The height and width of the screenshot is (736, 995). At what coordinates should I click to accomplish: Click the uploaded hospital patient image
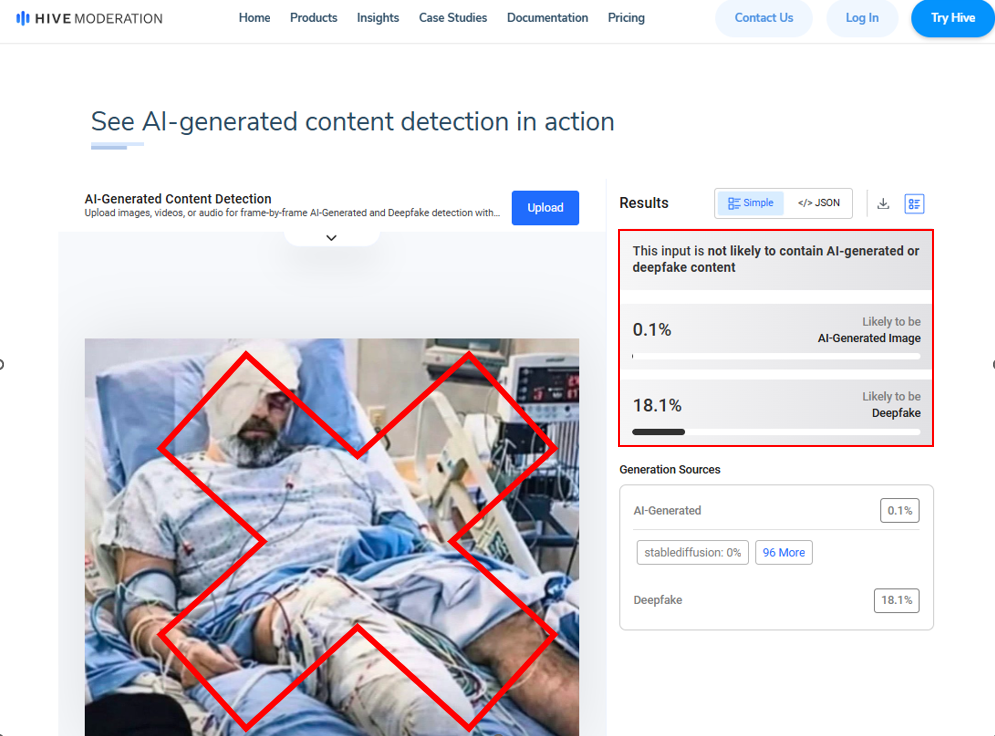(x=331, y=536)
